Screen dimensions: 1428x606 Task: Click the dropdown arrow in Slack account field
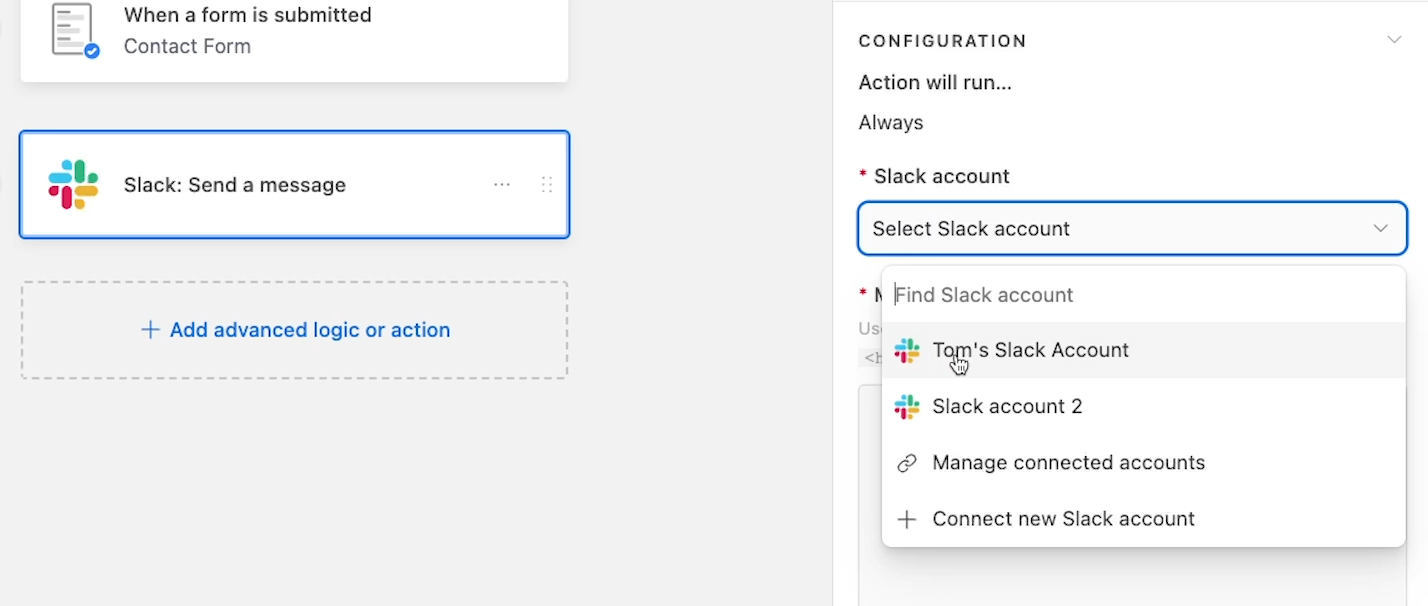[x=1380, y=229]
